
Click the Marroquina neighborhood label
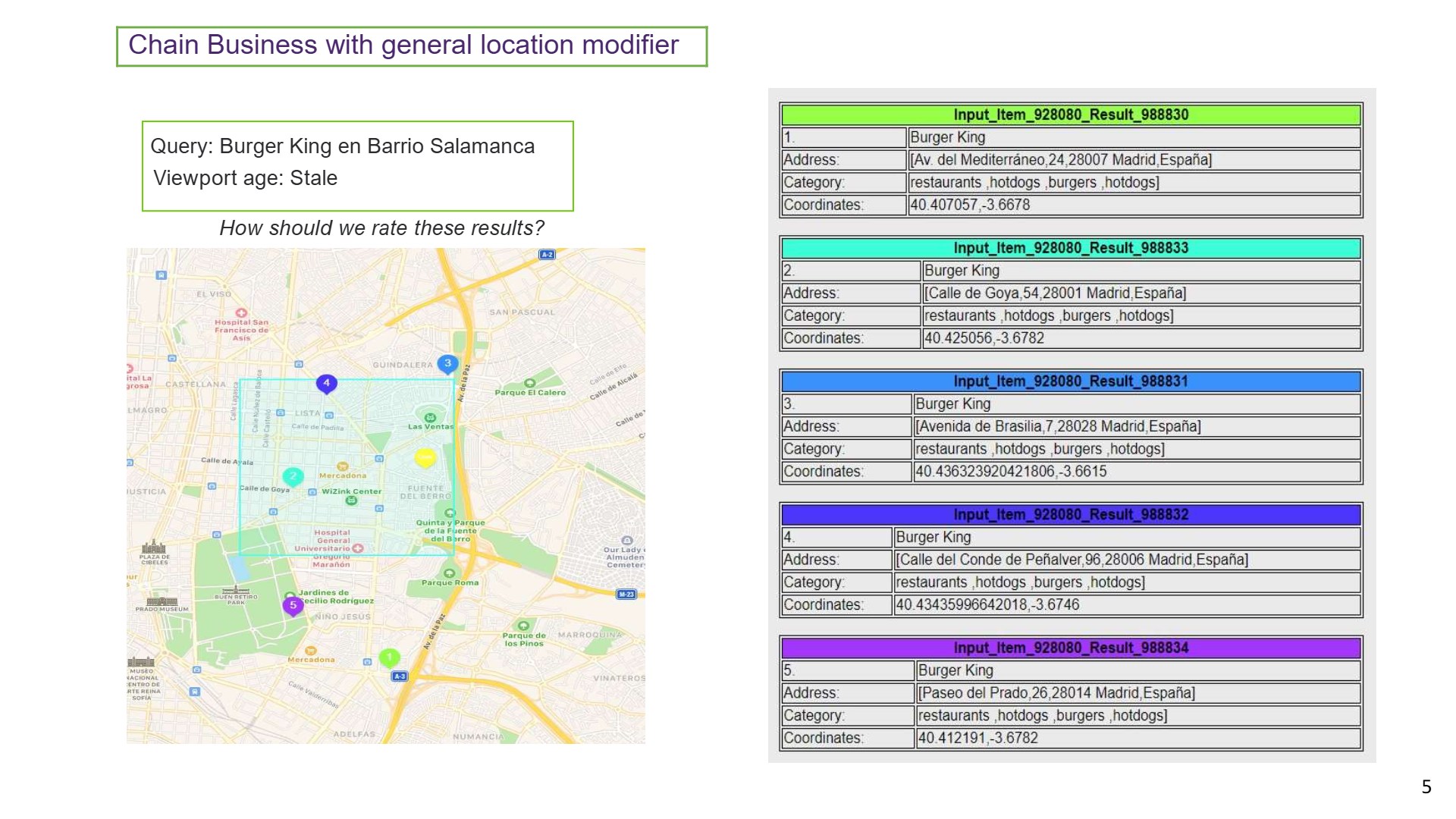click(x=589, y=635)
